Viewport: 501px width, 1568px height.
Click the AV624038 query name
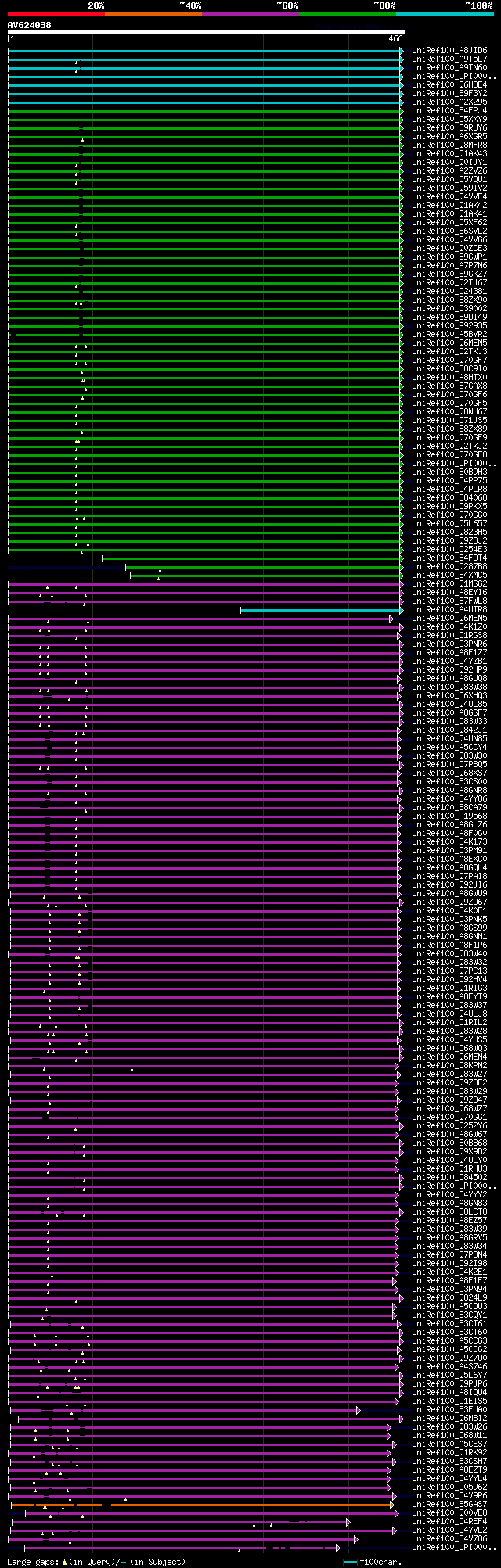pos(30,25)
